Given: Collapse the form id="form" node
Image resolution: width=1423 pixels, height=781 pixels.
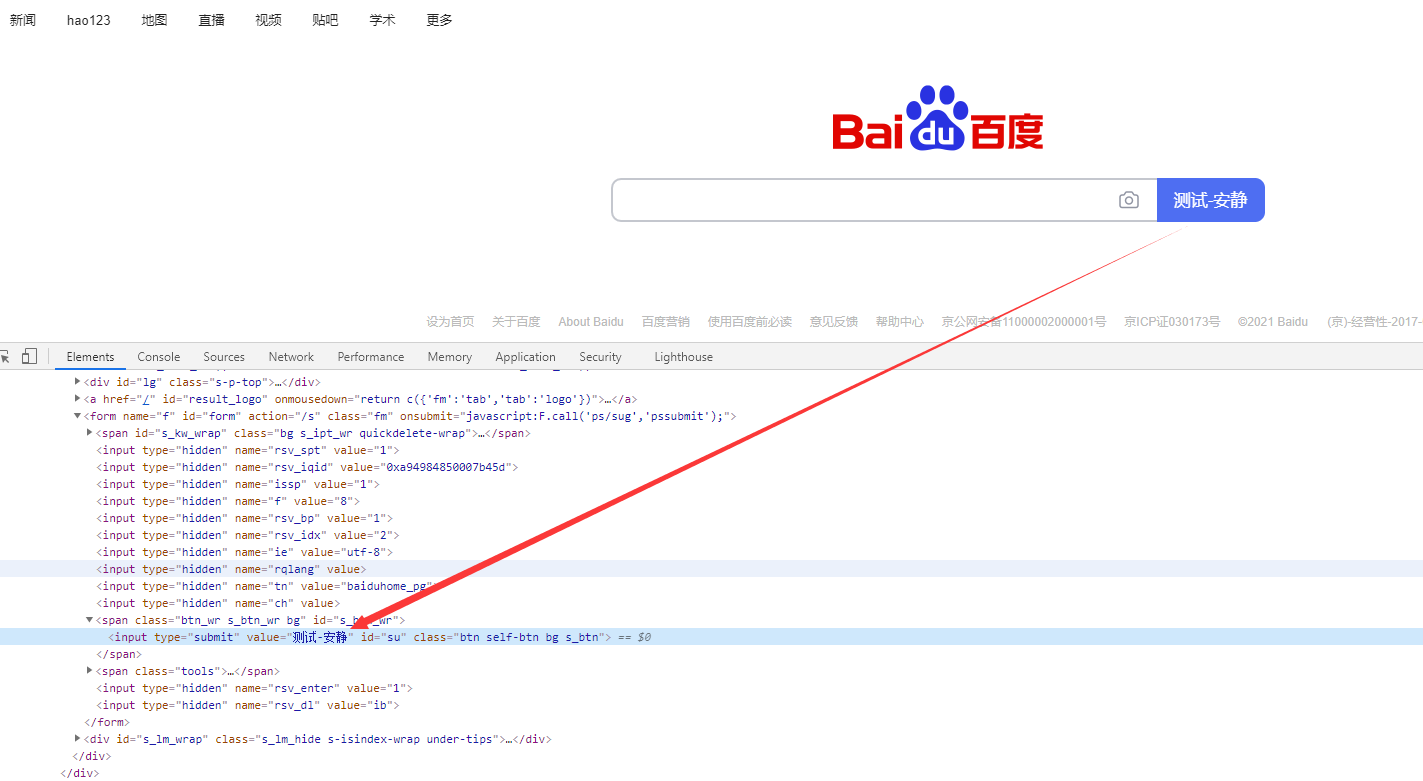Looking at the screenshot, I should (78, 416).
